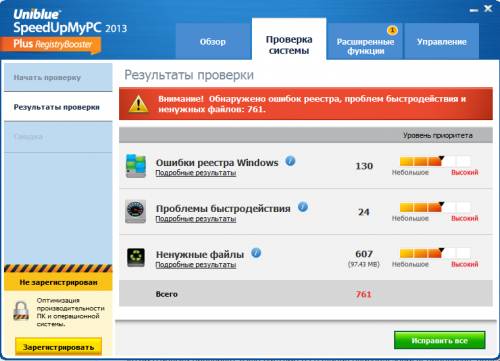Click the Уровень приоритета column header
Screen dimensions: 500x361
(438, 135)
